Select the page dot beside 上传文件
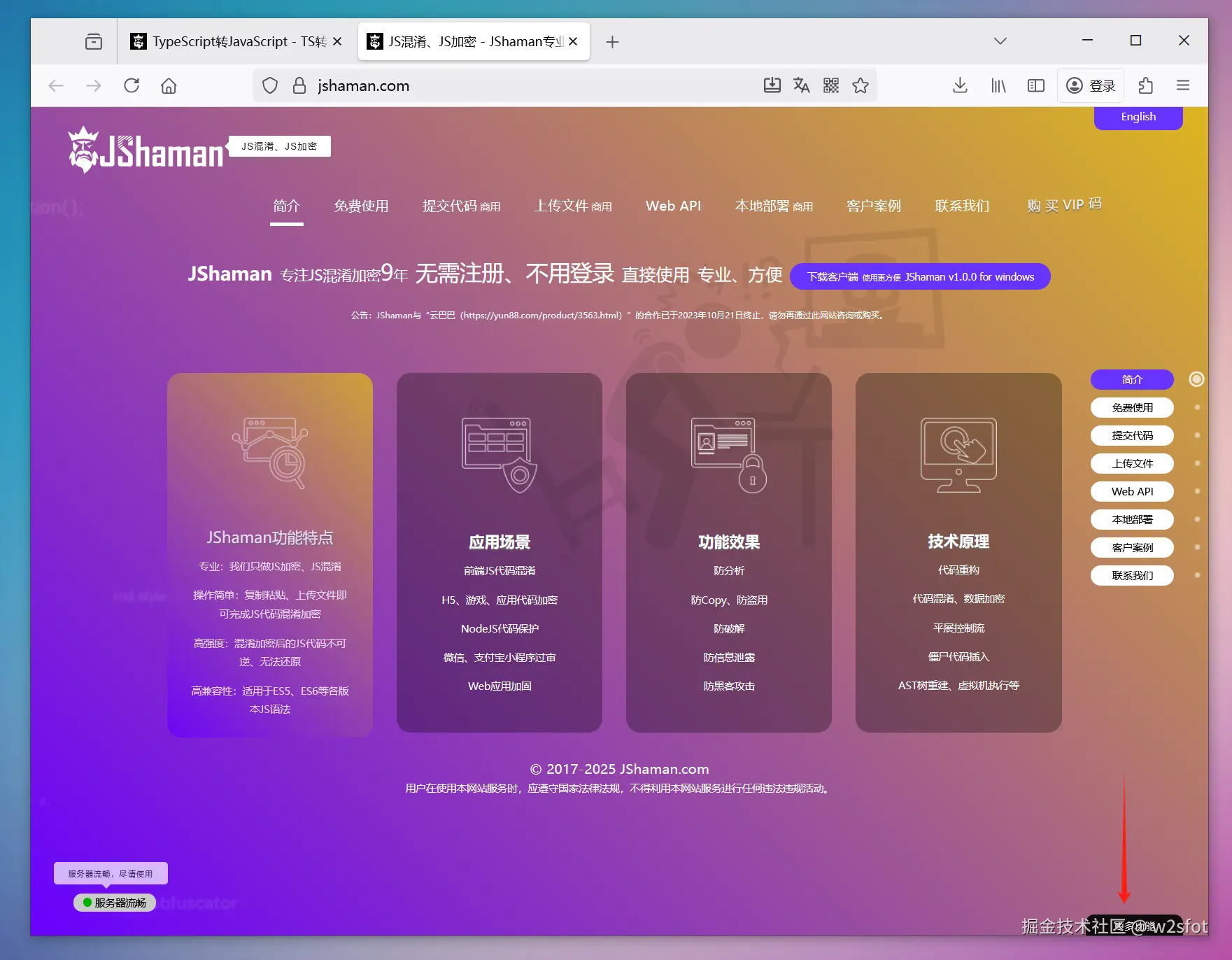This screenshot has width=1232, height=960. point(1197,463)
